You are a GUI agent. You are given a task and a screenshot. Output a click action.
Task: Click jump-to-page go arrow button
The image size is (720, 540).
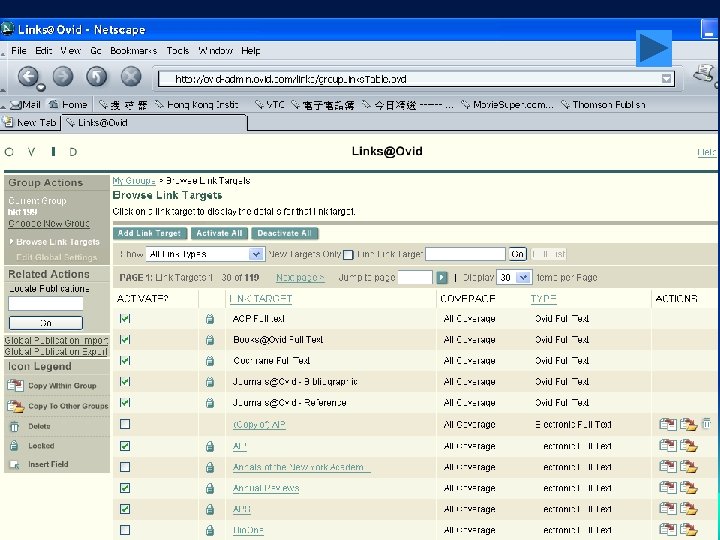(442, 277)
